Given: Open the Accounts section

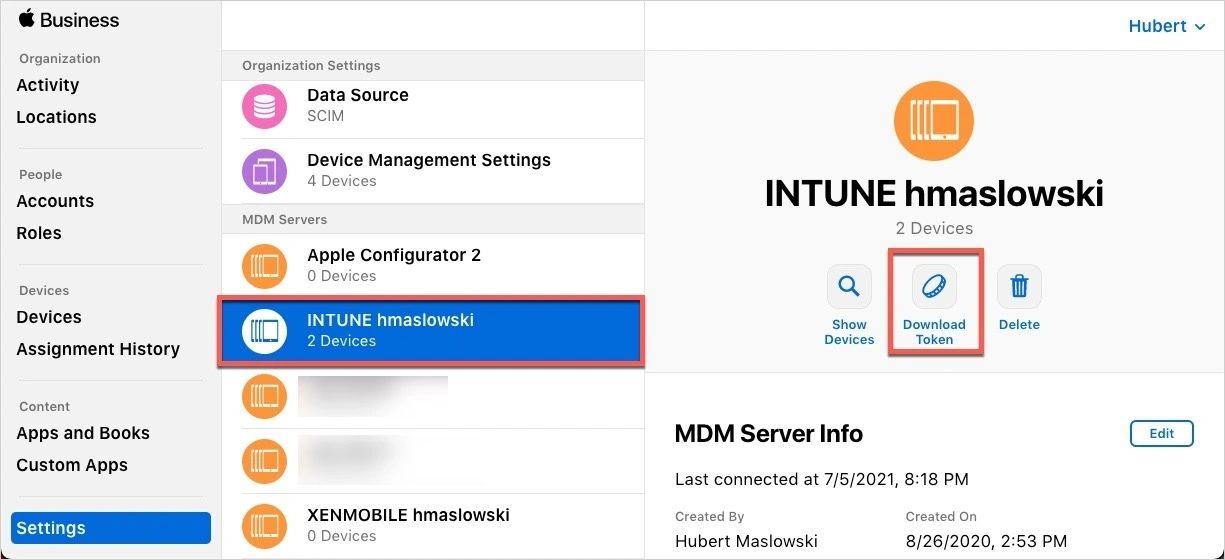Looking at the screenshot, I should (x=55, y=201).
